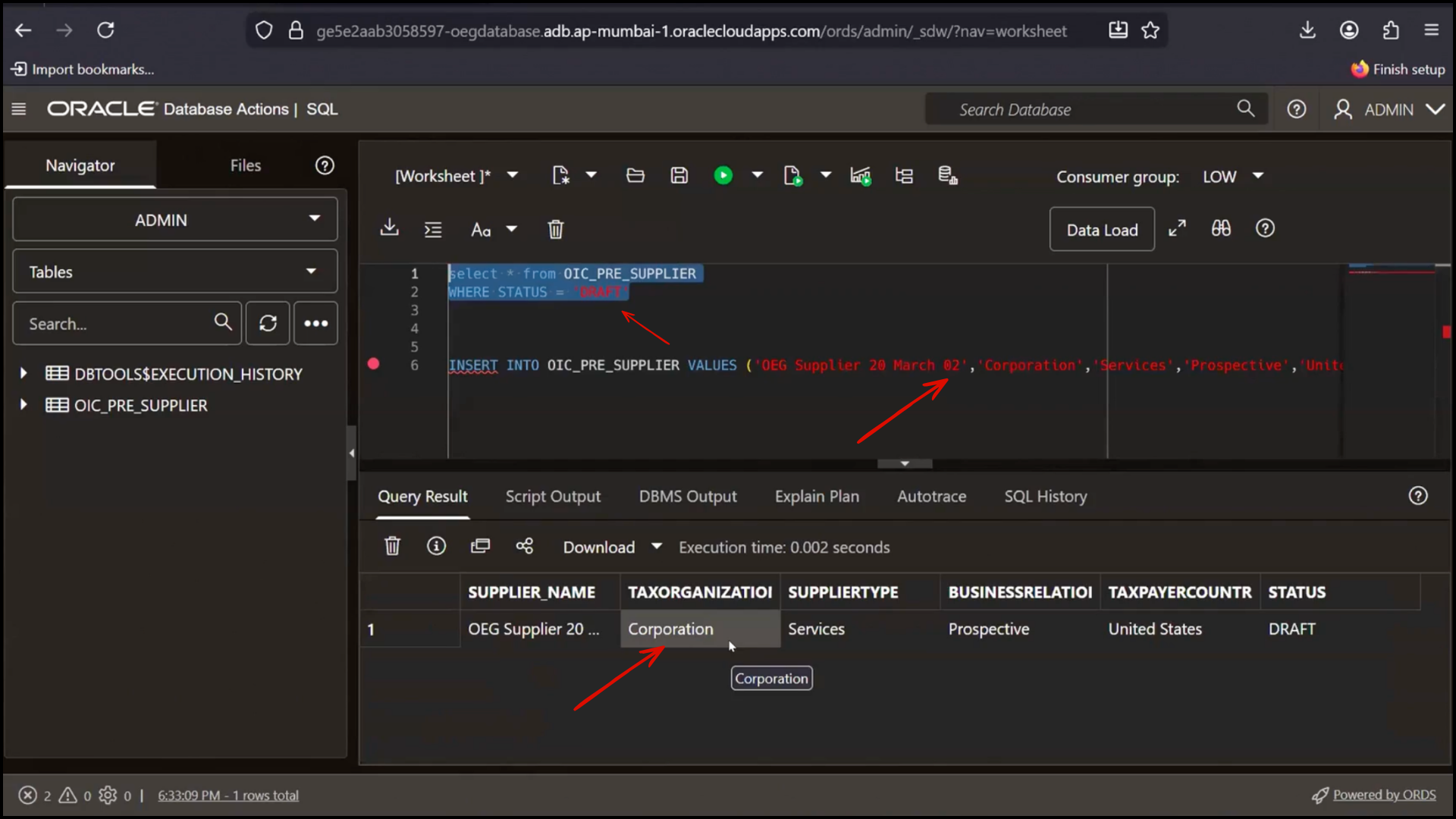Switch to the Query Result tab
This screenshot has width=1456, height=819.
click(x=422, y=496)
